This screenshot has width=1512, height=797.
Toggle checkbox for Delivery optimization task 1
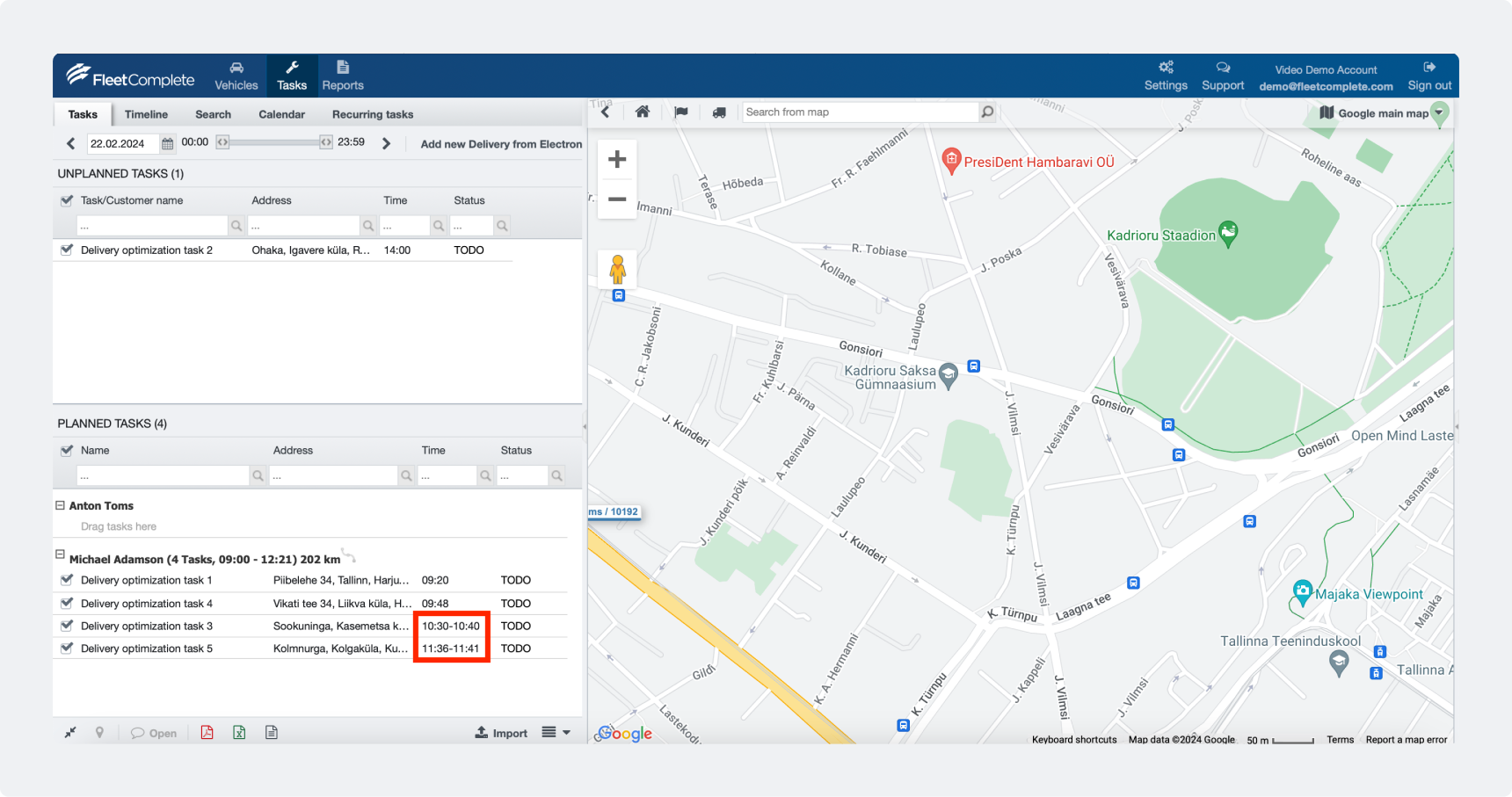pos(67,580)
